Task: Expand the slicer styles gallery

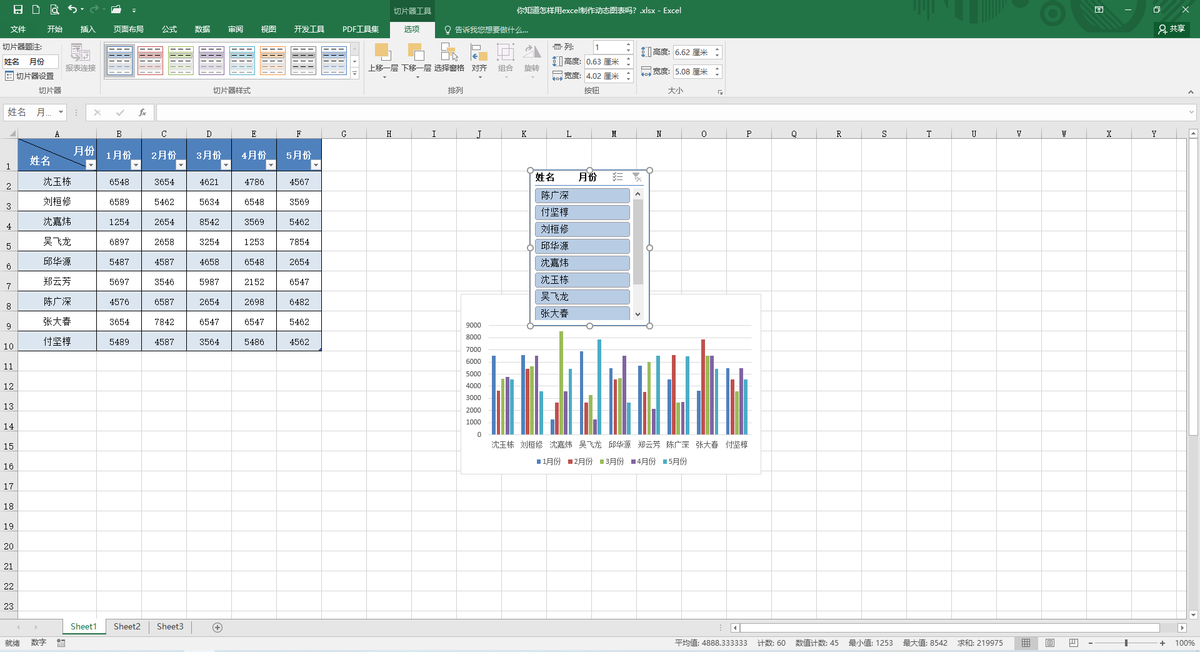Action: coord(354,73)
